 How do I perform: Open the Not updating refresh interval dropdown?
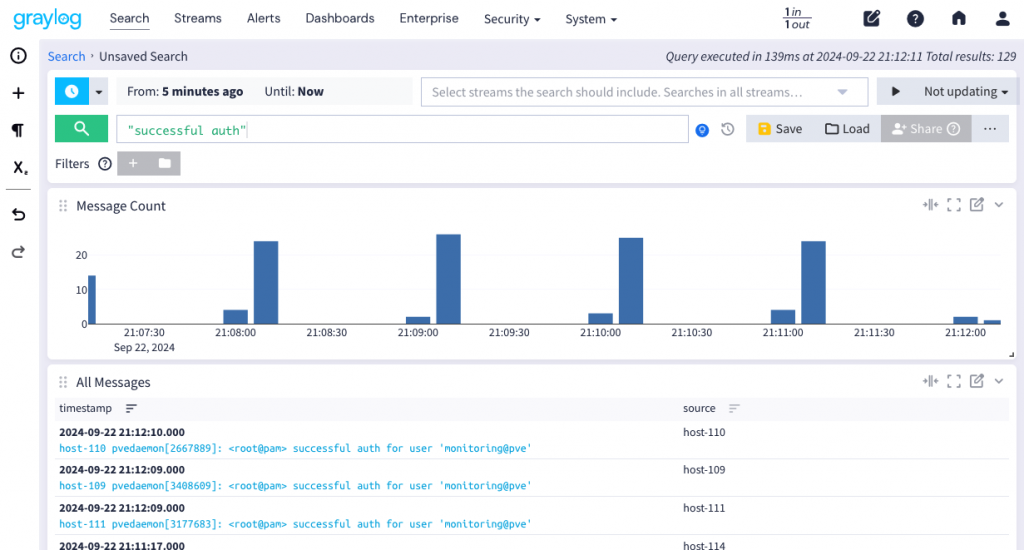(x=965, y=91)
